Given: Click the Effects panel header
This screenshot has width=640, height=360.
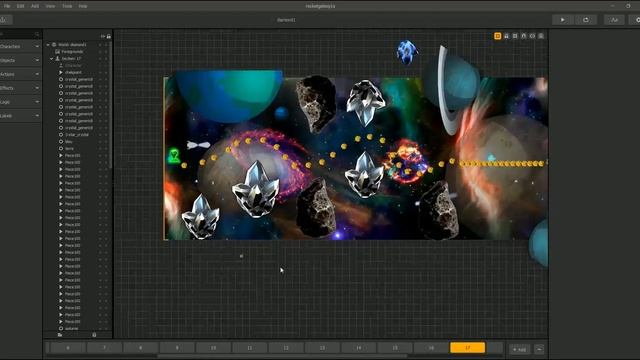Looking at the screenshot, I should click(20, 88).
